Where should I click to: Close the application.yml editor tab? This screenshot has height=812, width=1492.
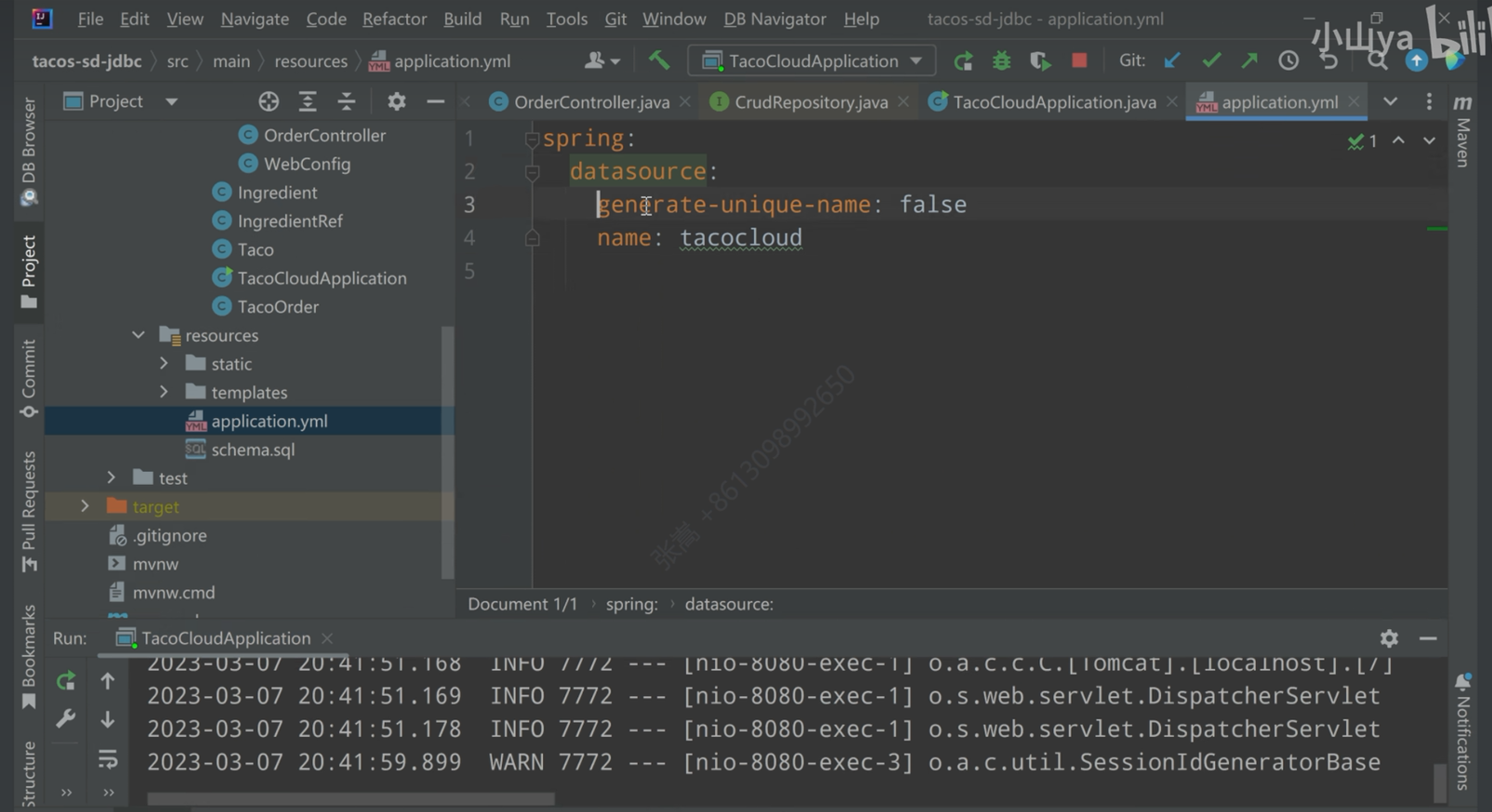tap(1353, 101)
